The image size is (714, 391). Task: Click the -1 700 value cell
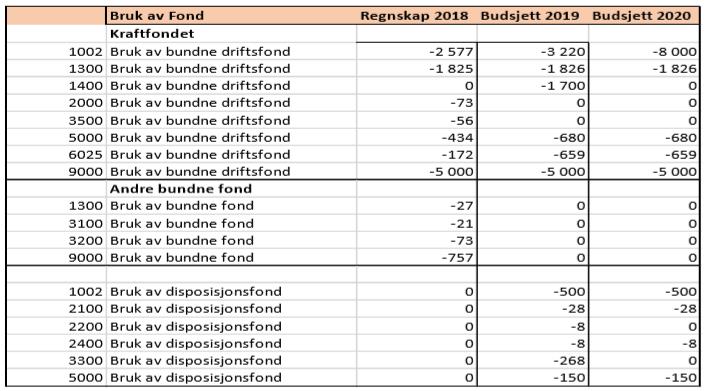[x=533, y=86]
